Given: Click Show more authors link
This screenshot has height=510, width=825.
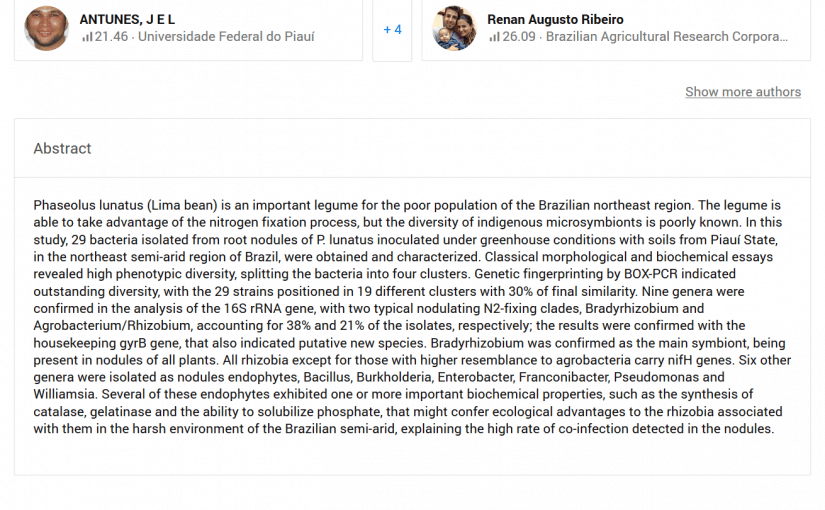Looking at the screenshot, I should point(742,92).
